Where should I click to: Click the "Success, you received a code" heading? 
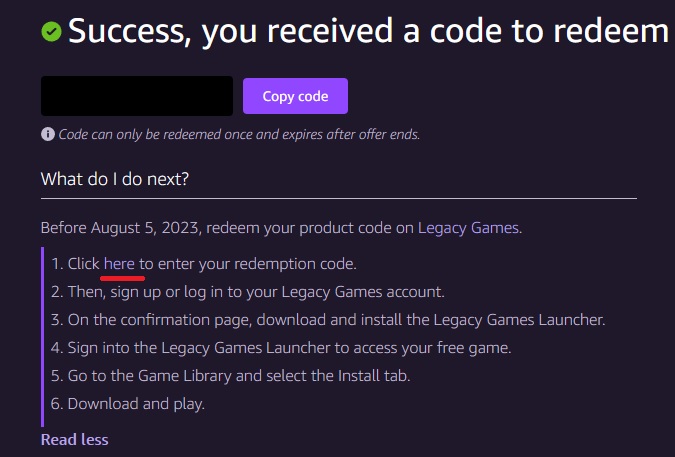[368, 31]
